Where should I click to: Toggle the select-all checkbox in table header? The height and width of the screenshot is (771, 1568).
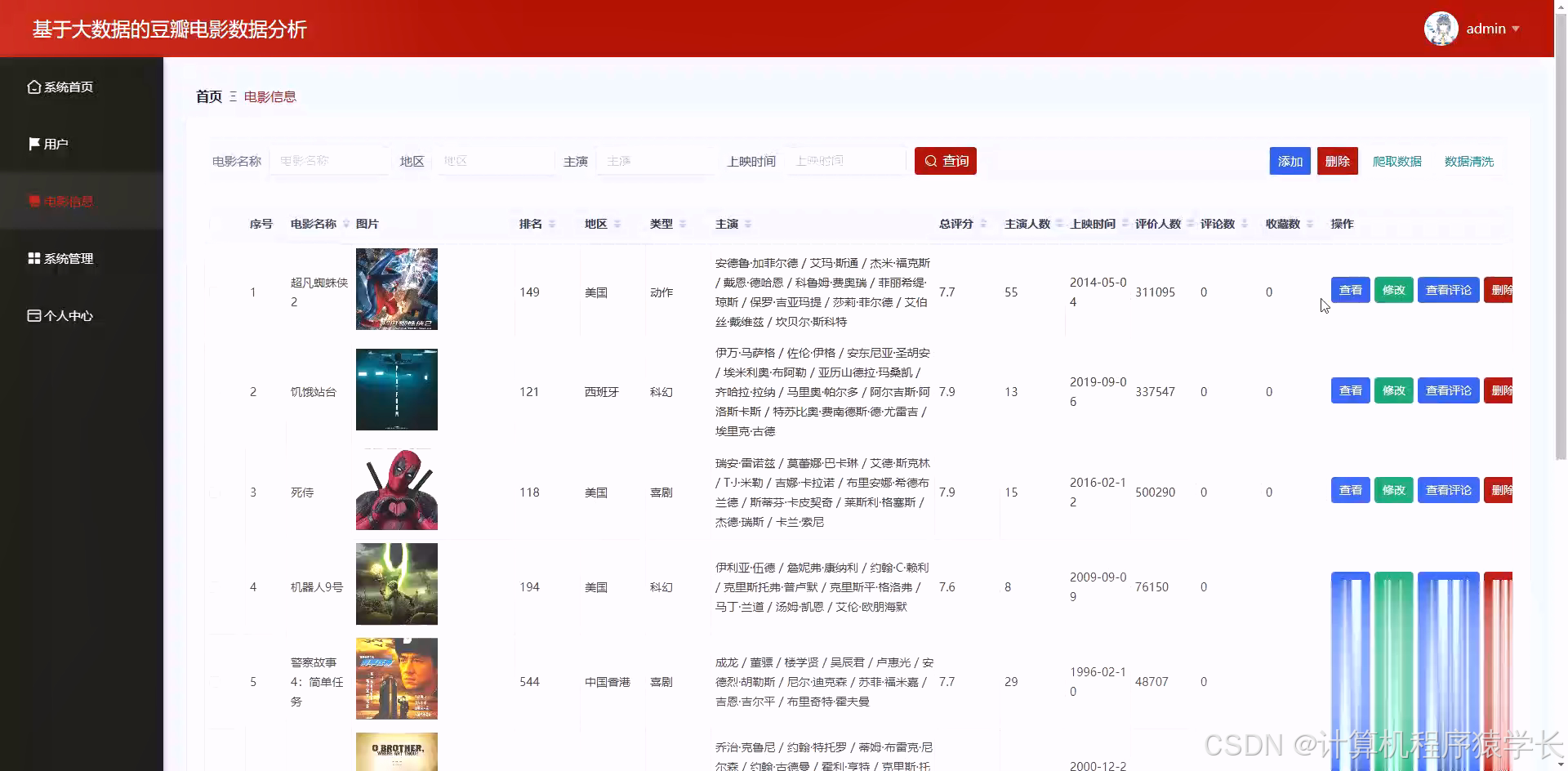click(216, 224)
